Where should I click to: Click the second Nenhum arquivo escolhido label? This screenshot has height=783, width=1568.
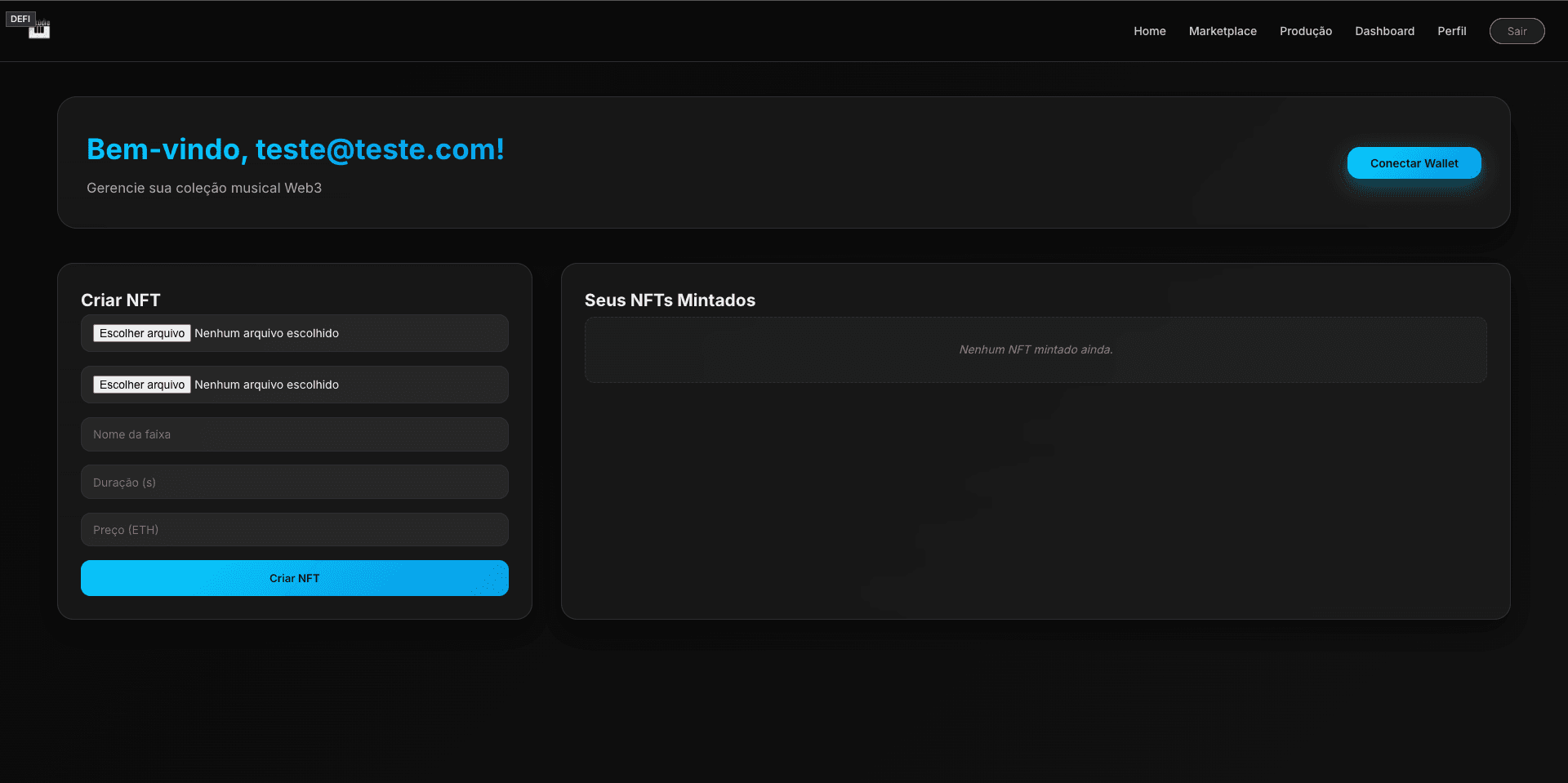266,385
